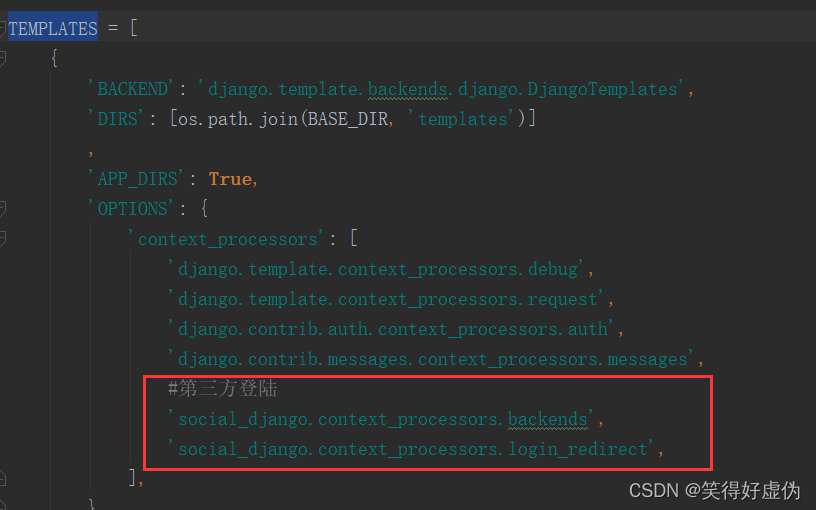Click the 'templates' string argument

(462, 119)
